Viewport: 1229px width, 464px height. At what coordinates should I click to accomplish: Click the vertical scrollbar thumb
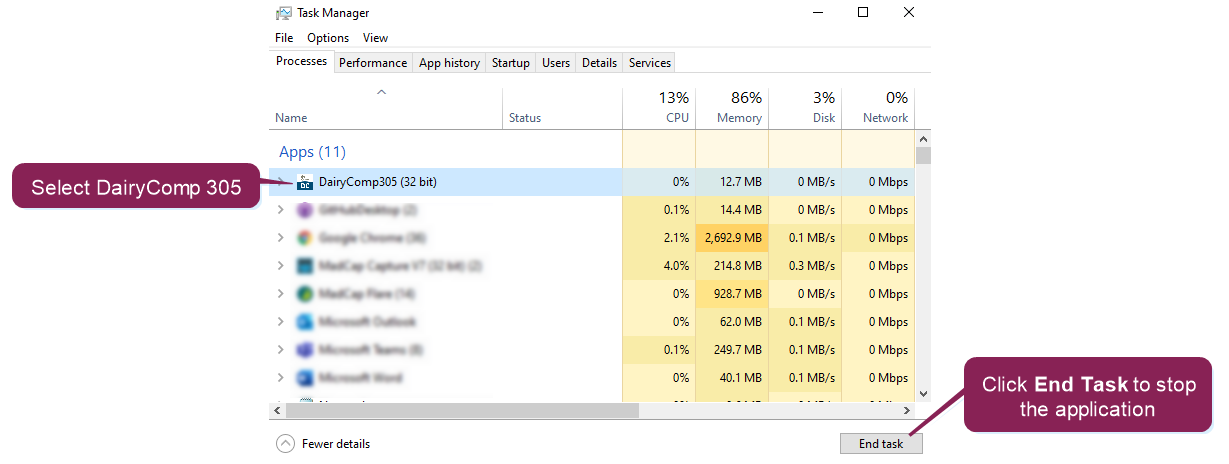click(923, 155)
